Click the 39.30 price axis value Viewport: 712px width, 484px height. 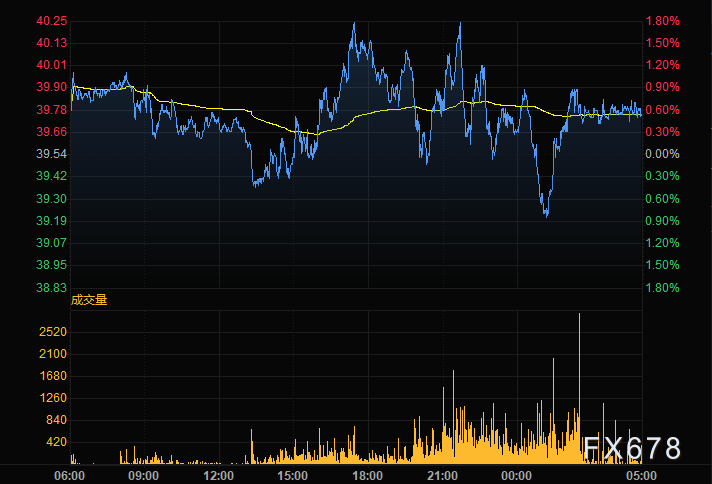point(51,199)
